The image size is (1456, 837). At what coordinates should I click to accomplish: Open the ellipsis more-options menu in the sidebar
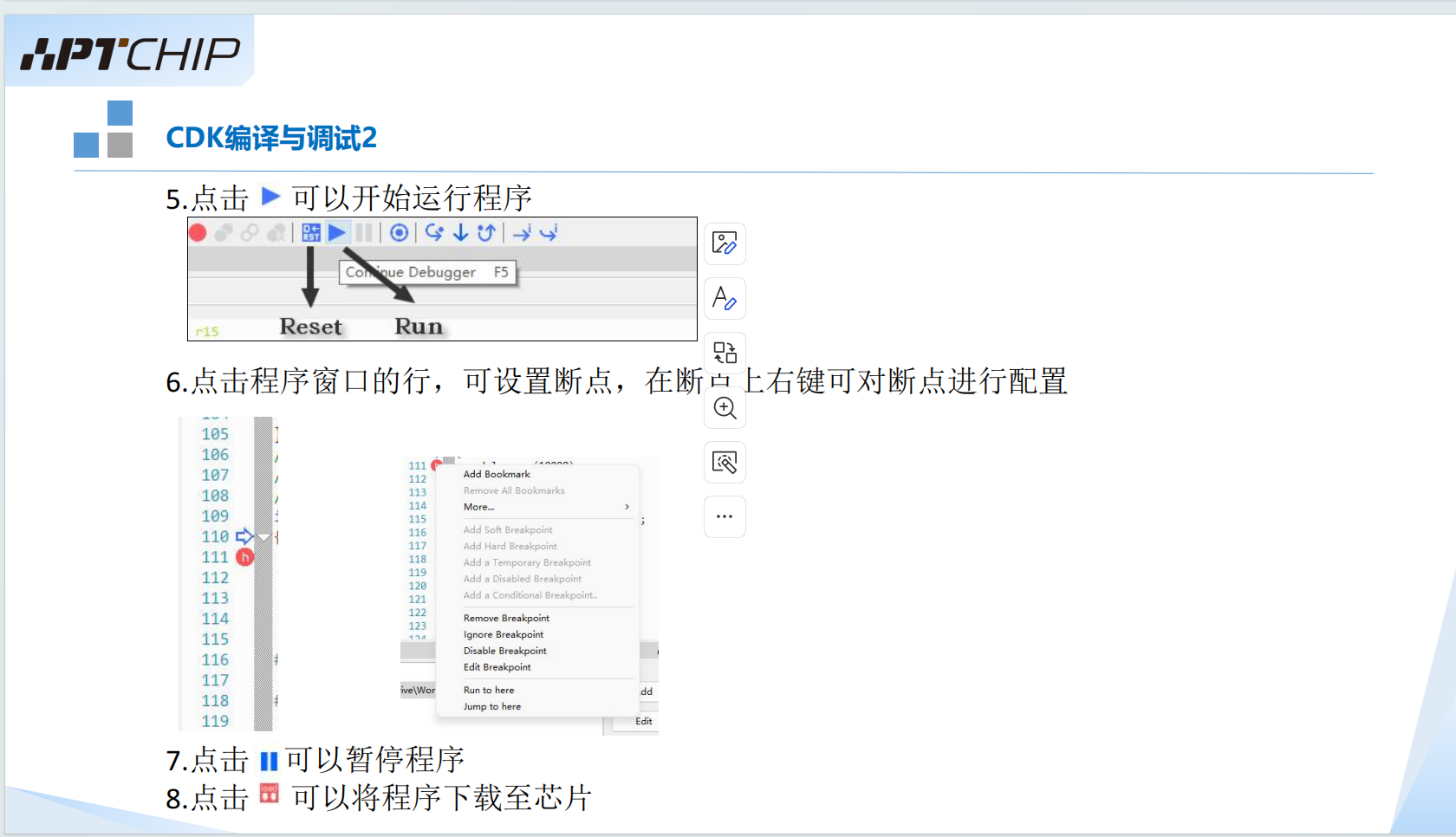(x=725, y=516)
